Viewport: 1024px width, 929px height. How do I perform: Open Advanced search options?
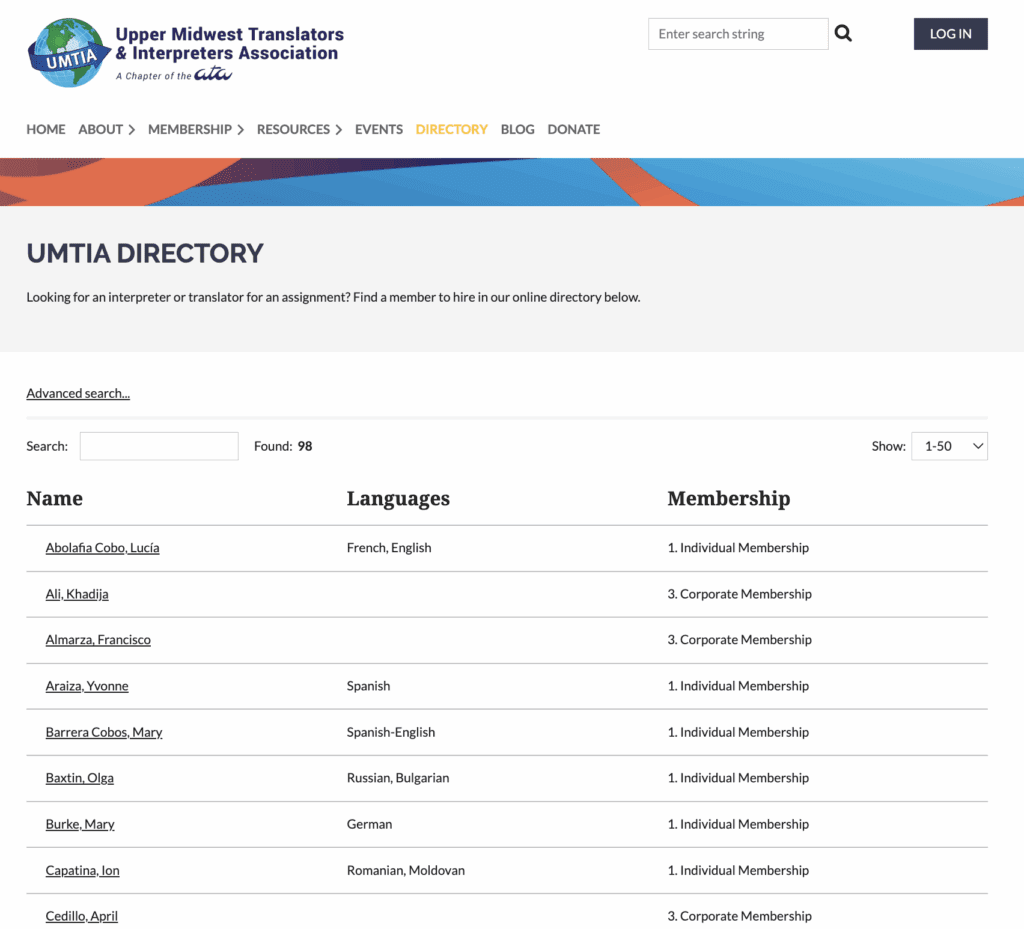(77, 393)
